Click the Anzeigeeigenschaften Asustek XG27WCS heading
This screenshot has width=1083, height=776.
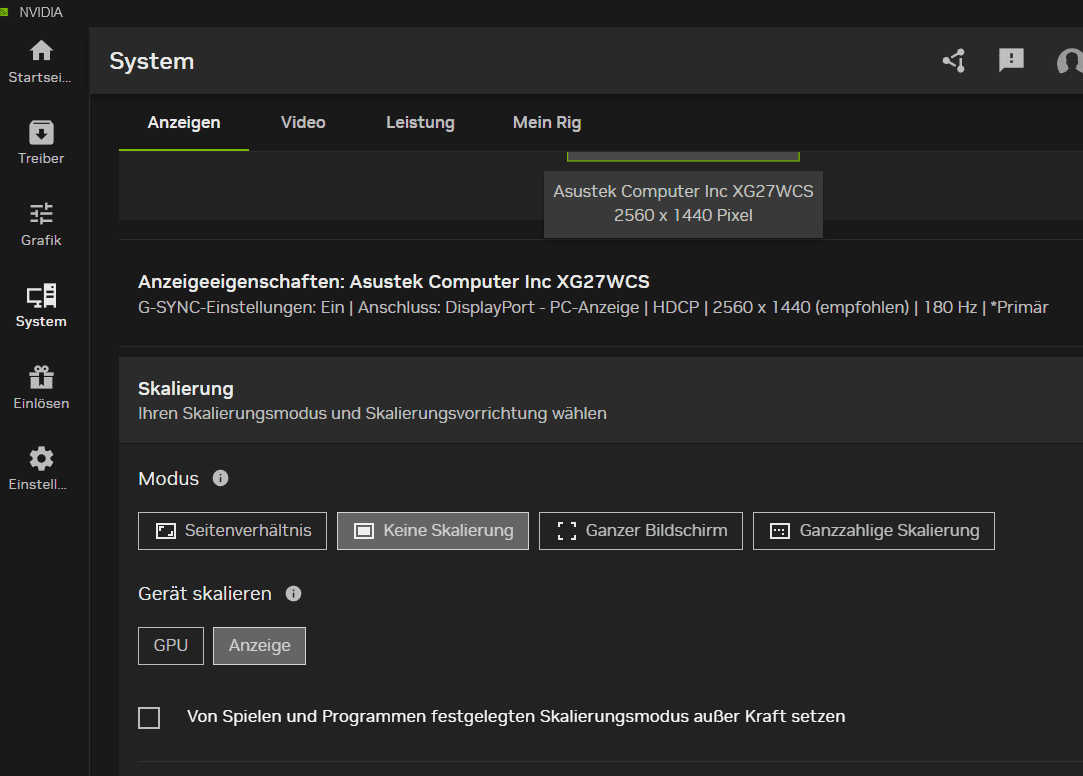tap(394, 282)
